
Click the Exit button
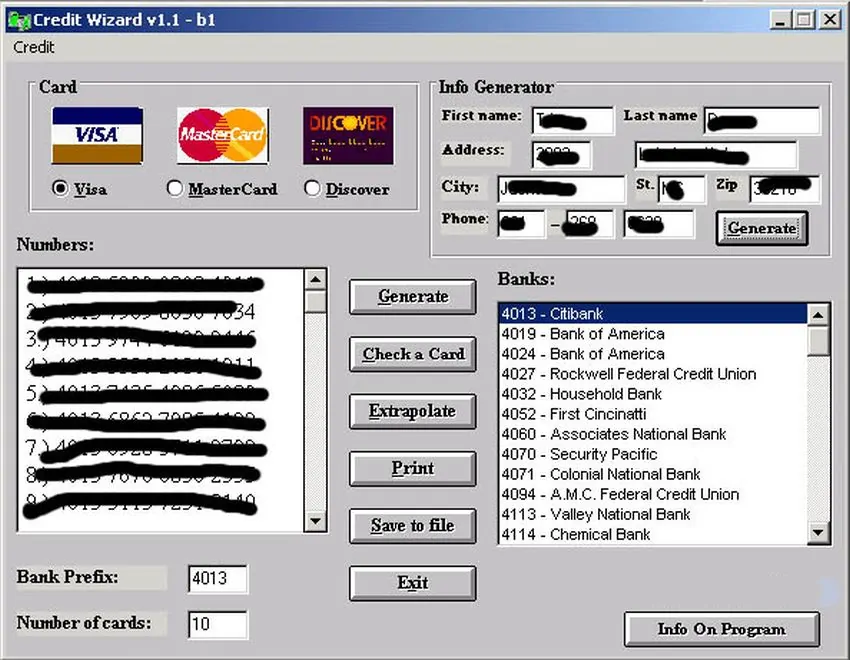pyautogui.click(x=412, y=583)
